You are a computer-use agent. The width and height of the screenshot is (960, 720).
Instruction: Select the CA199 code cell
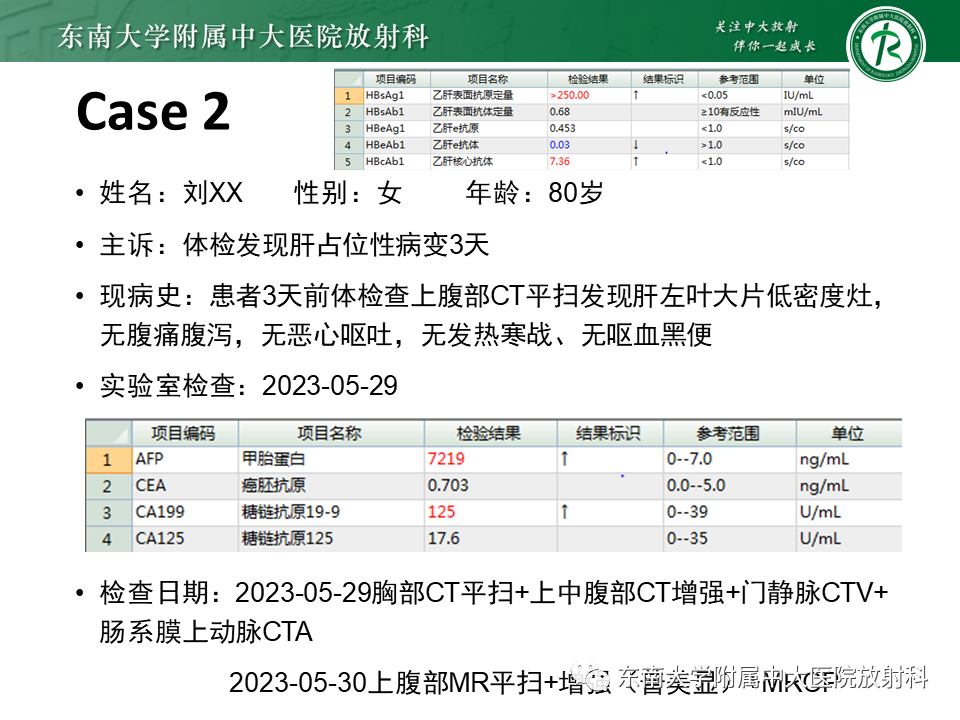pyautogui.click(x=185, y=512)
